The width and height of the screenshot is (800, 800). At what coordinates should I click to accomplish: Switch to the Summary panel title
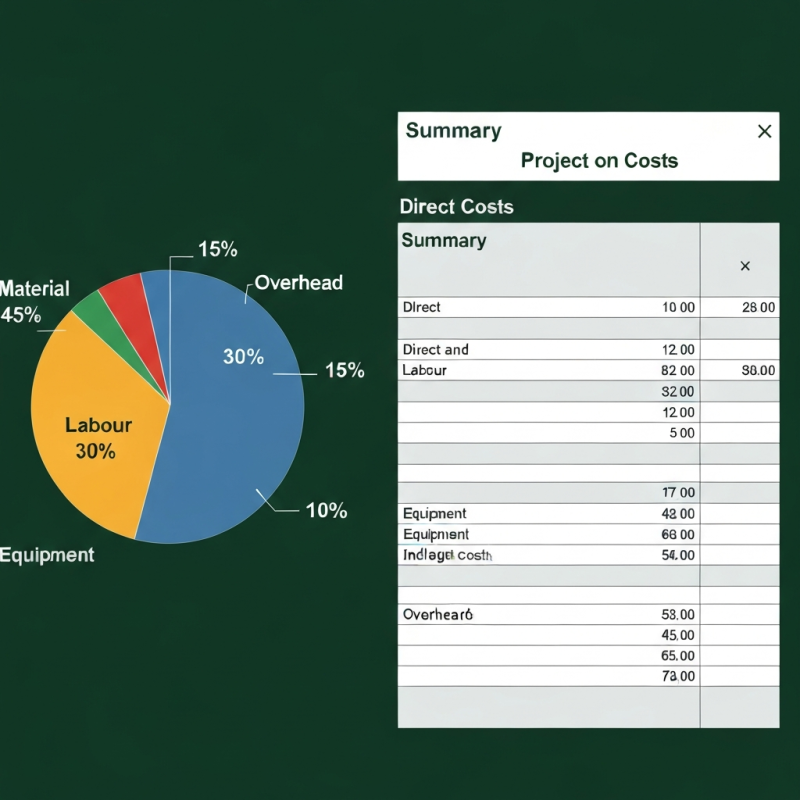pos(452,131)
